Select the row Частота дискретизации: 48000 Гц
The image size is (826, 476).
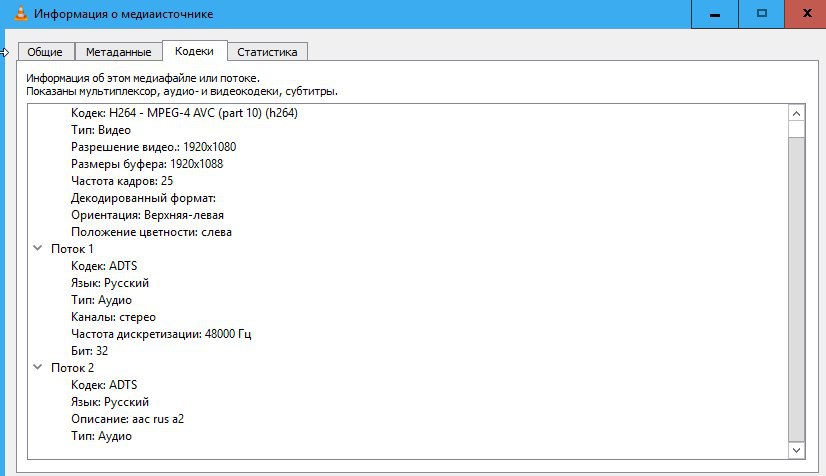pos(161,334)
